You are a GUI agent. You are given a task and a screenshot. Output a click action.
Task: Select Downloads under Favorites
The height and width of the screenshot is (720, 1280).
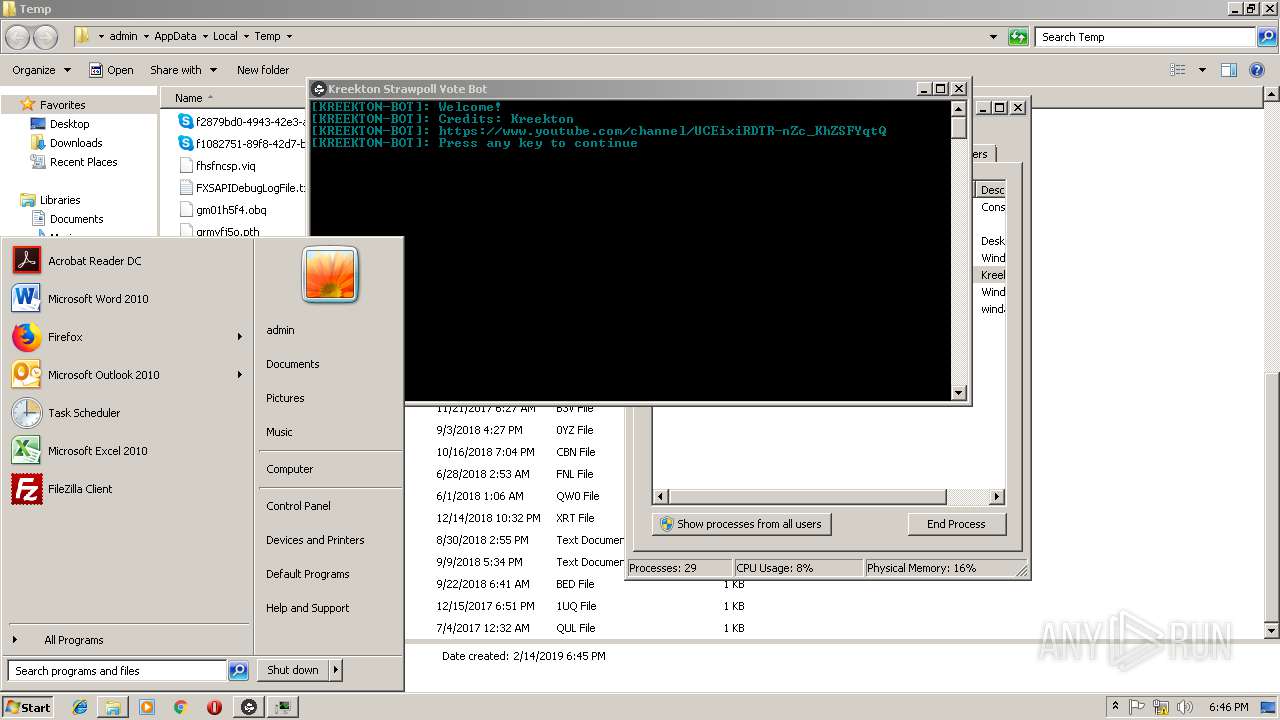76,143
